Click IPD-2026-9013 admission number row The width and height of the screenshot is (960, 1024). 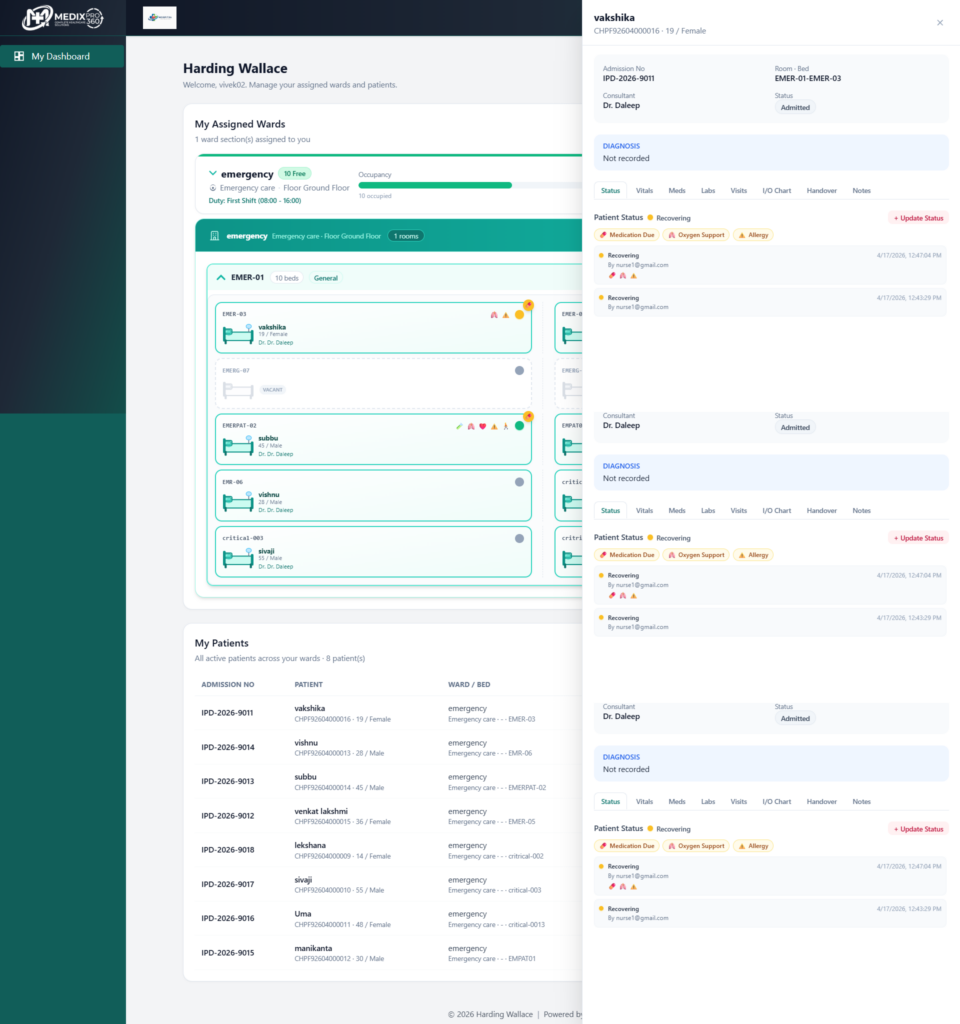point(227,781)
